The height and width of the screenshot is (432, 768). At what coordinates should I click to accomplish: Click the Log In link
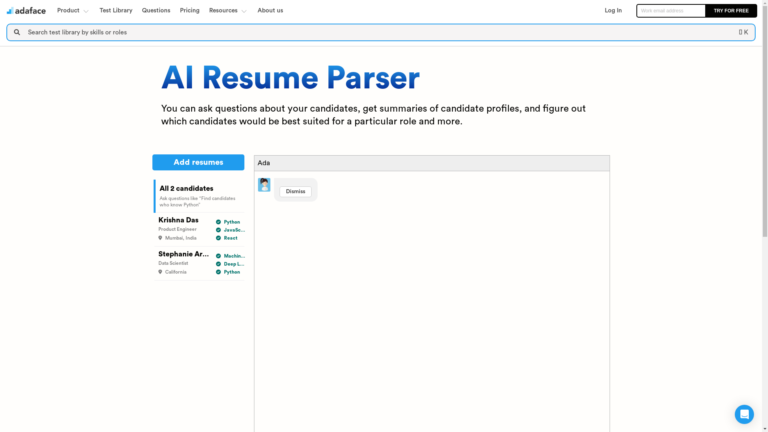[x=613, y=10]
